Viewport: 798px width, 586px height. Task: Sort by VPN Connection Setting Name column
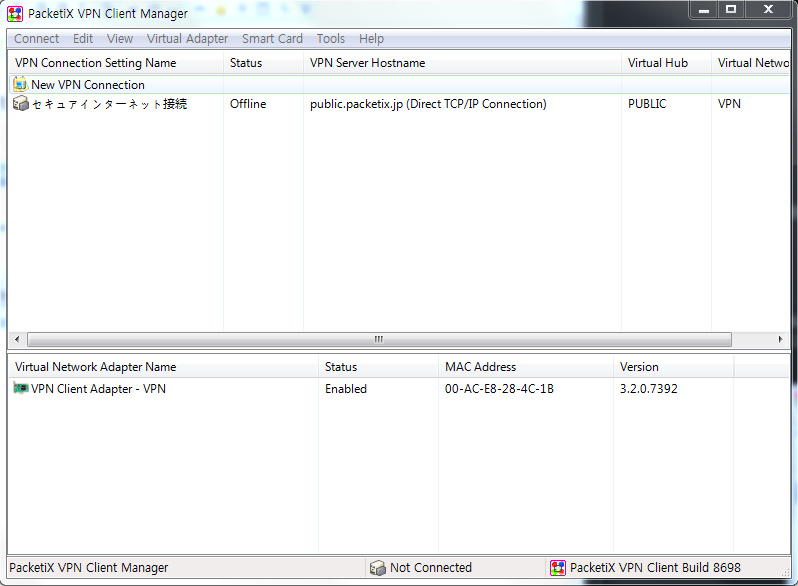pos(116,63)
